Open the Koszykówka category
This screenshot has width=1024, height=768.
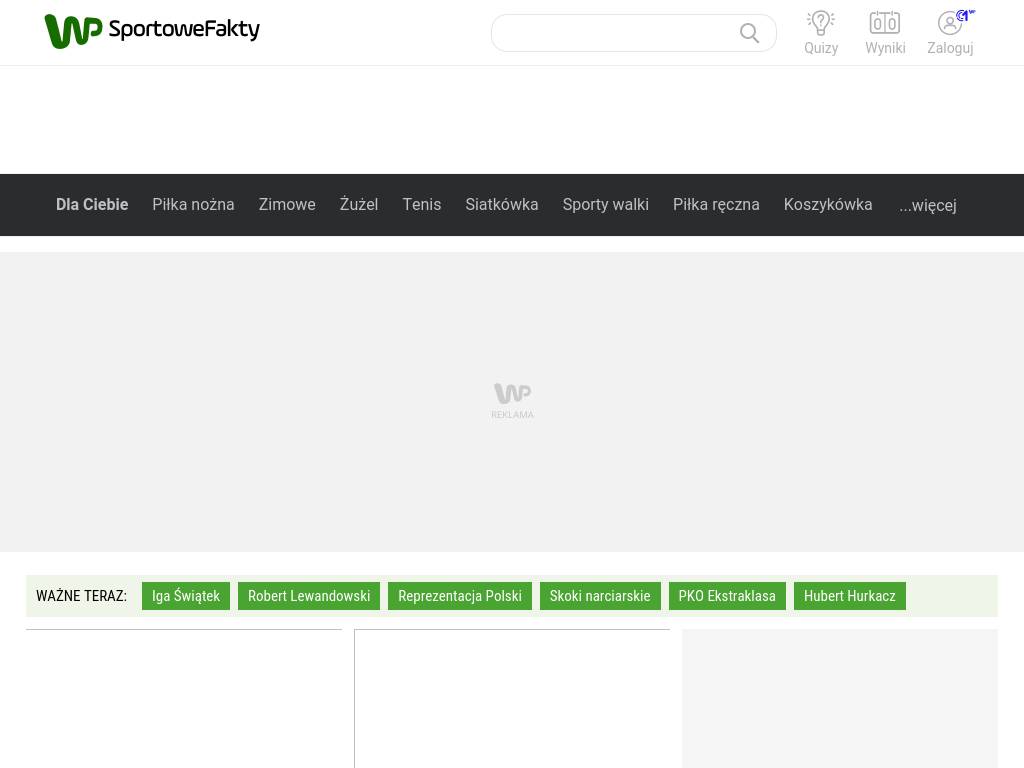tap(828, 204)
